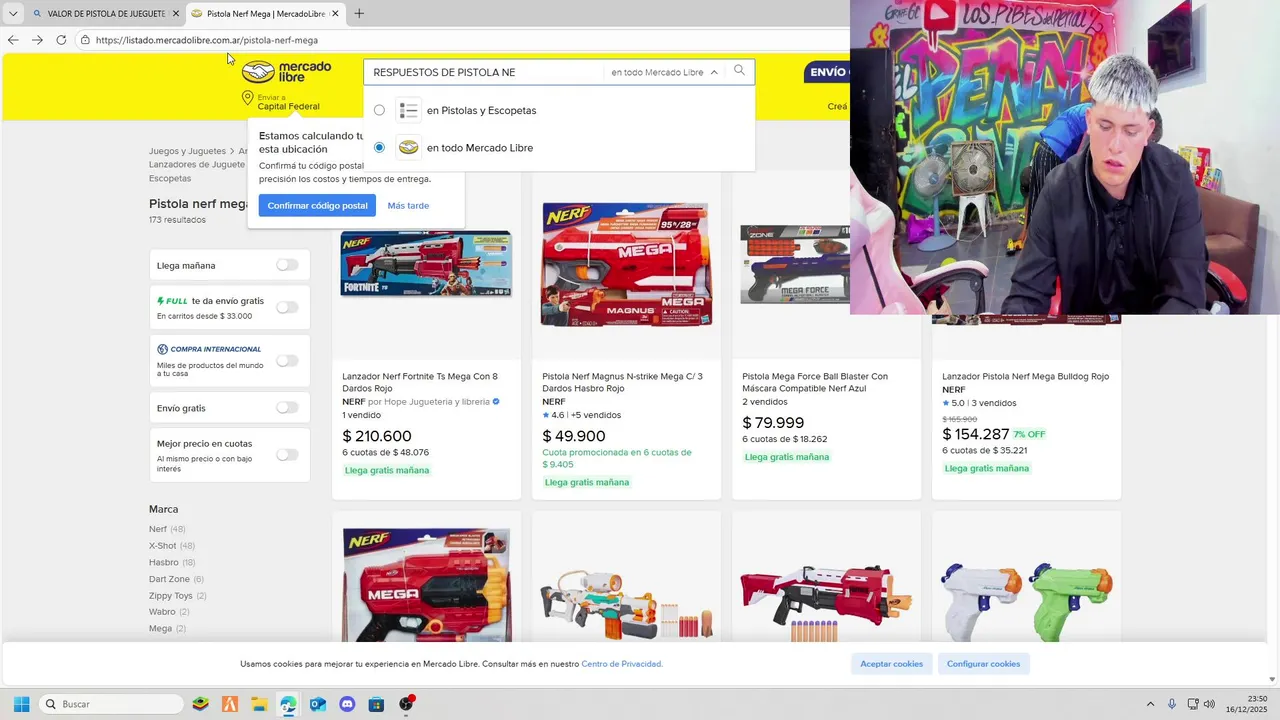Show hidden system tray icons
The image size is (1280, 720).
tap(1150, 704)
